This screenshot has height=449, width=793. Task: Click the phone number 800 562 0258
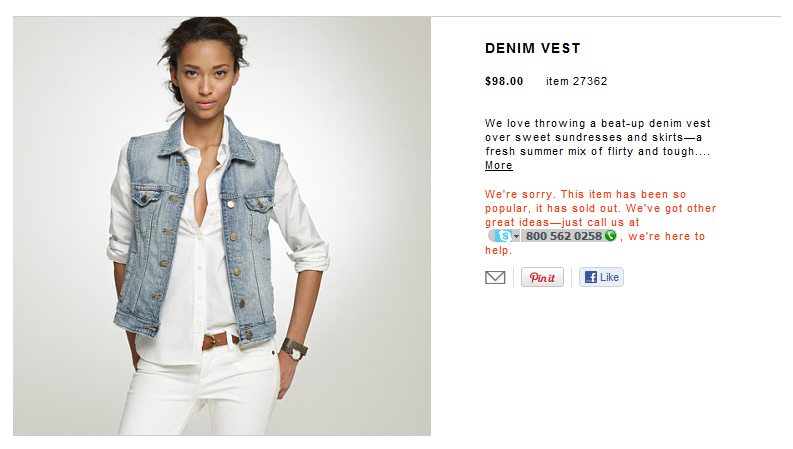[563, 236]
